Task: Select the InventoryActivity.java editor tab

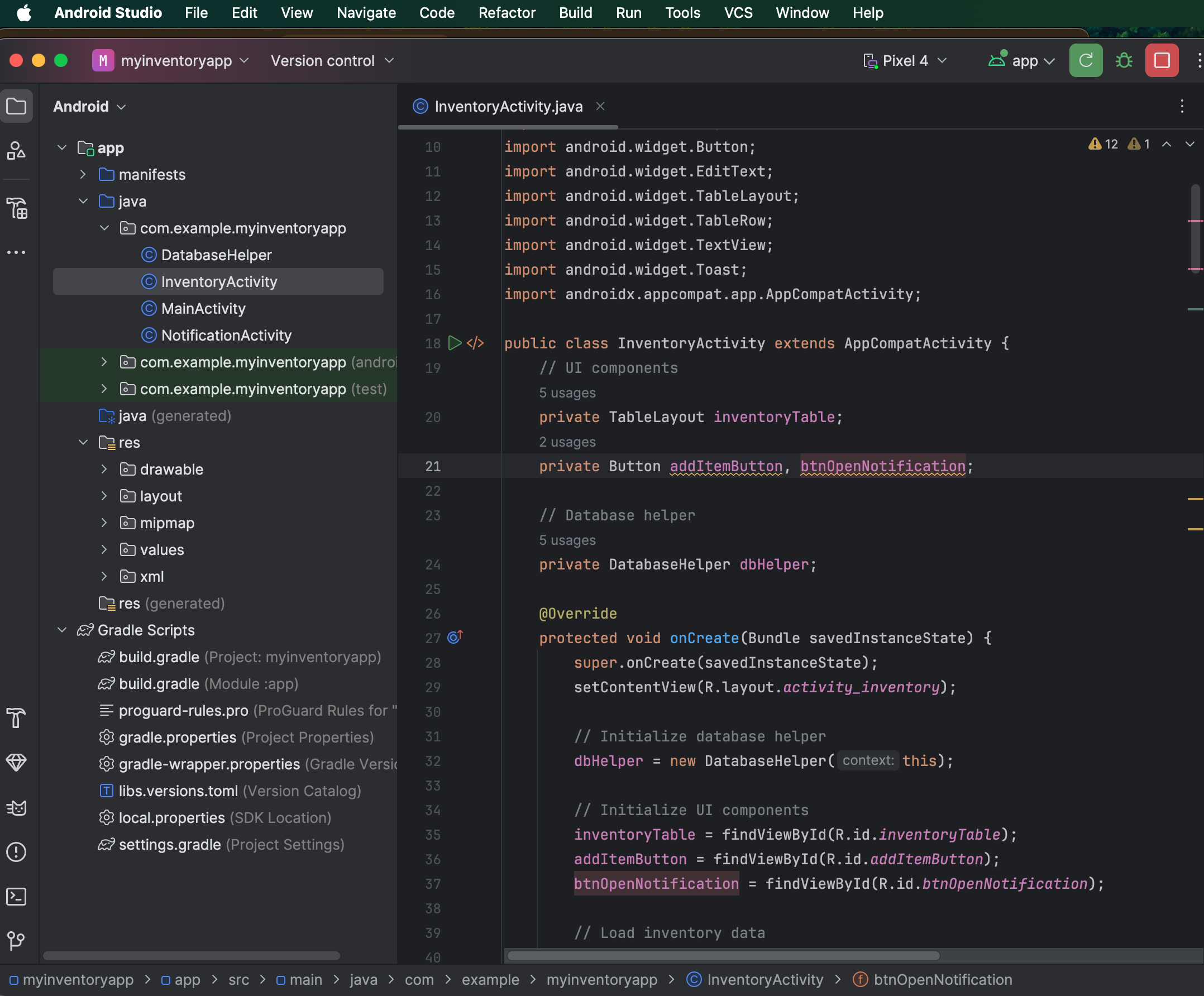Action: coord(508,107)
